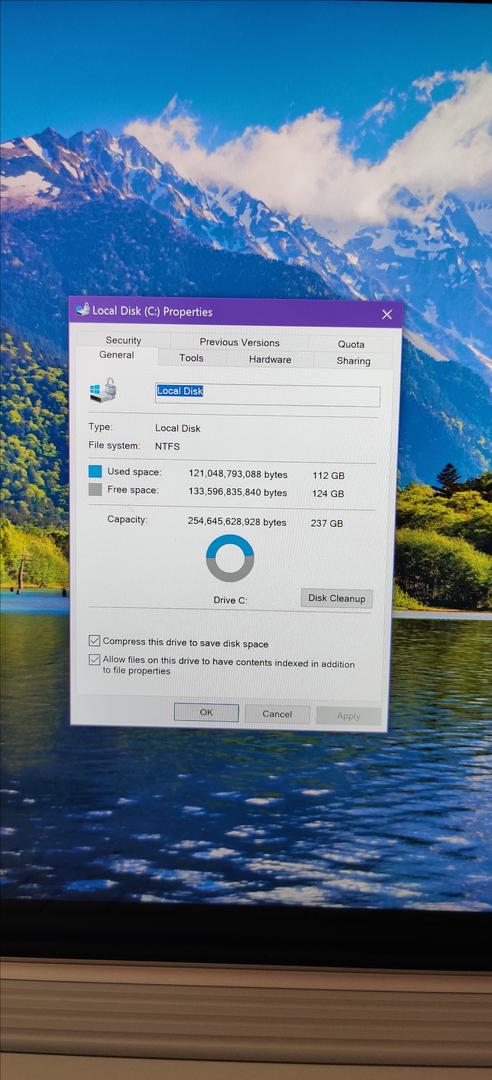Select the General tab

[x=116, y=355]
